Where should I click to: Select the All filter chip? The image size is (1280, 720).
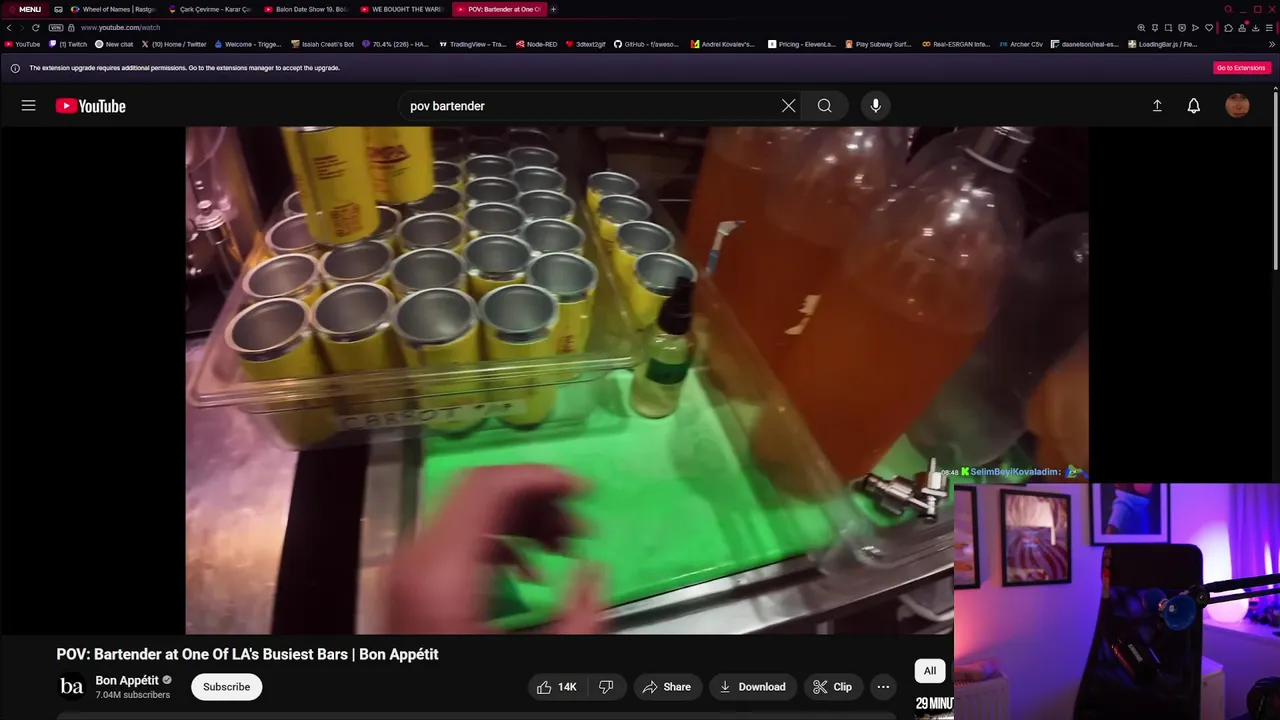click(930, 671)
